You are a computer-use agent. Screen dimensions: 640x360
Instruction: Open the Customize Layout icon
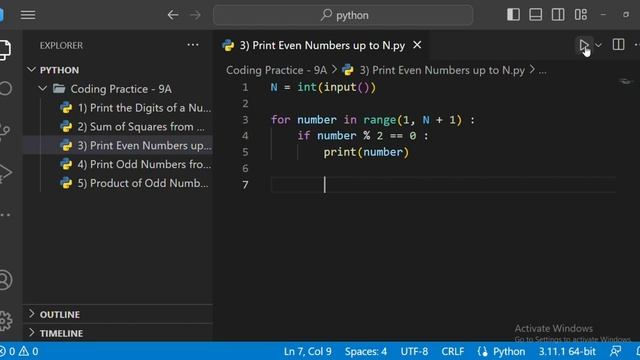point(580,15)
